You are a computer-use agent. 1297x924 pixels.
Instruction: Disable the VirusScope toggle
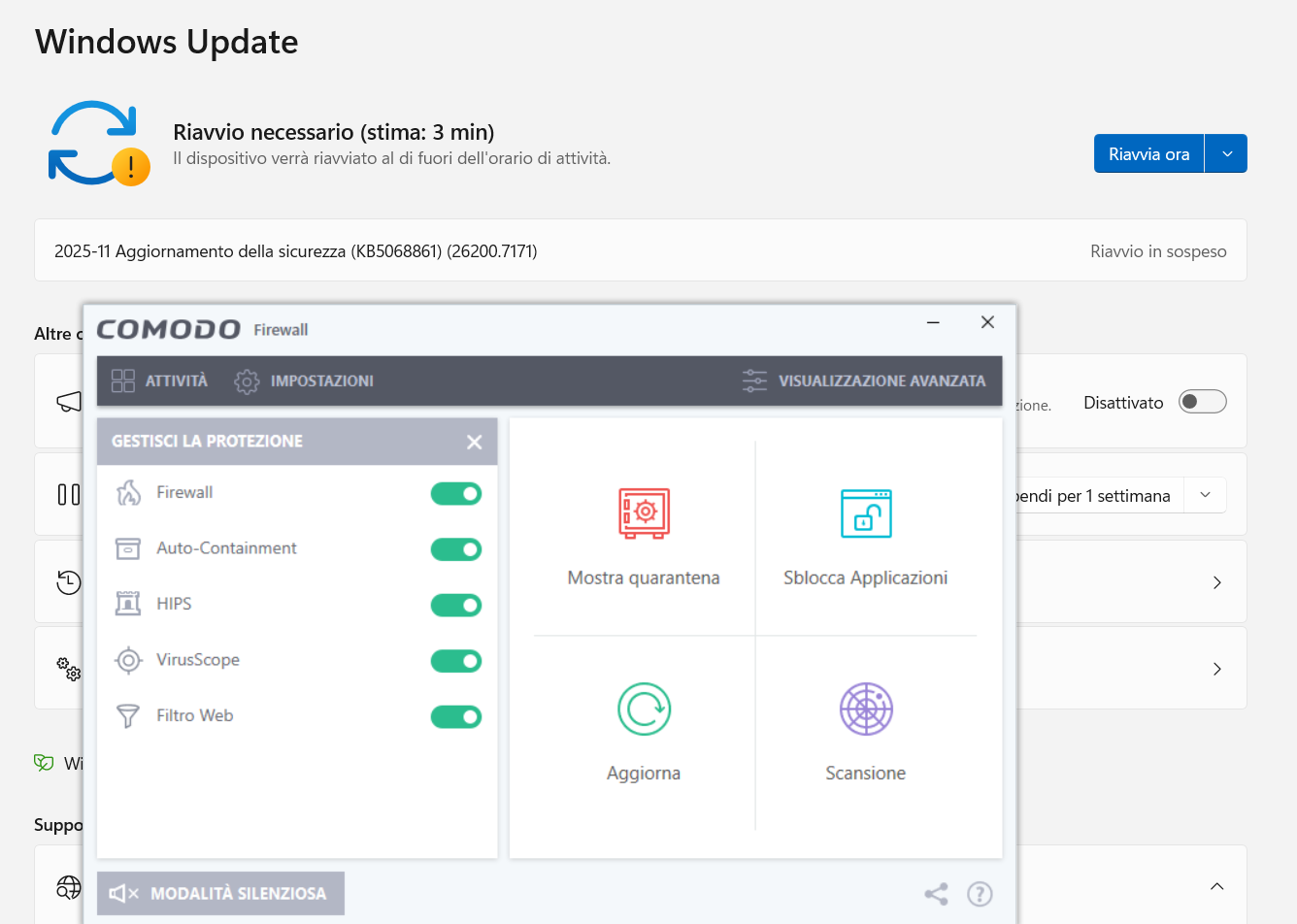click(456, 661)
